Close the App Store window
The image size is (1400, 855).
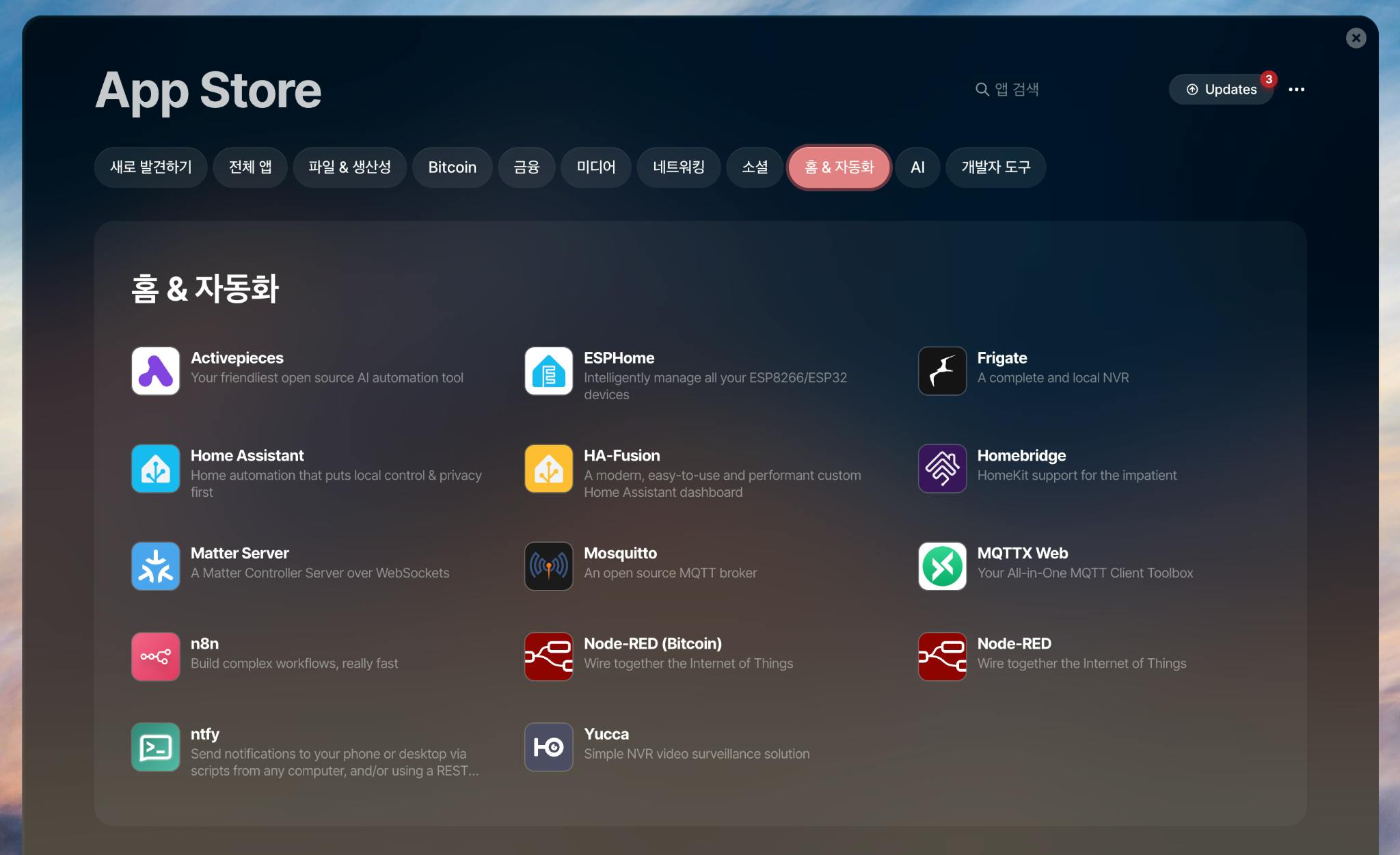tap(1356, 38)
